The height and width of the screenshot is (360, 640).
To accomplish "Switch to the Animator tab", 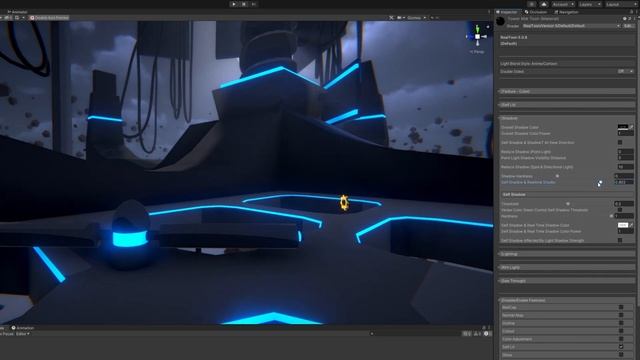I will pyautogui.click(x=17, y=12).
